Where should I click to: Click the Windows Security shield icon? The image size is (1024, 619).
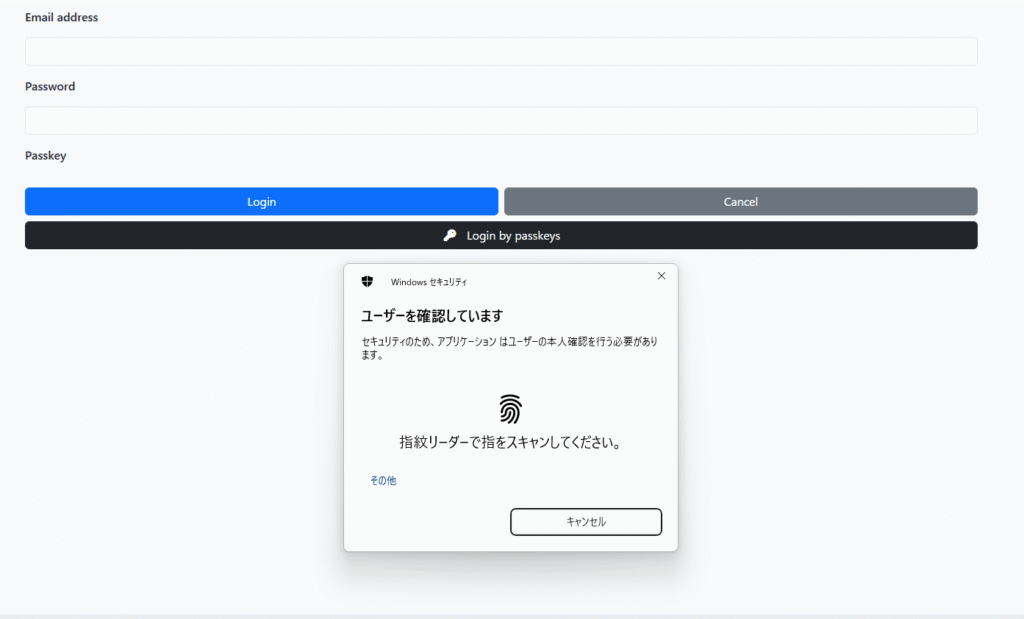367,281
